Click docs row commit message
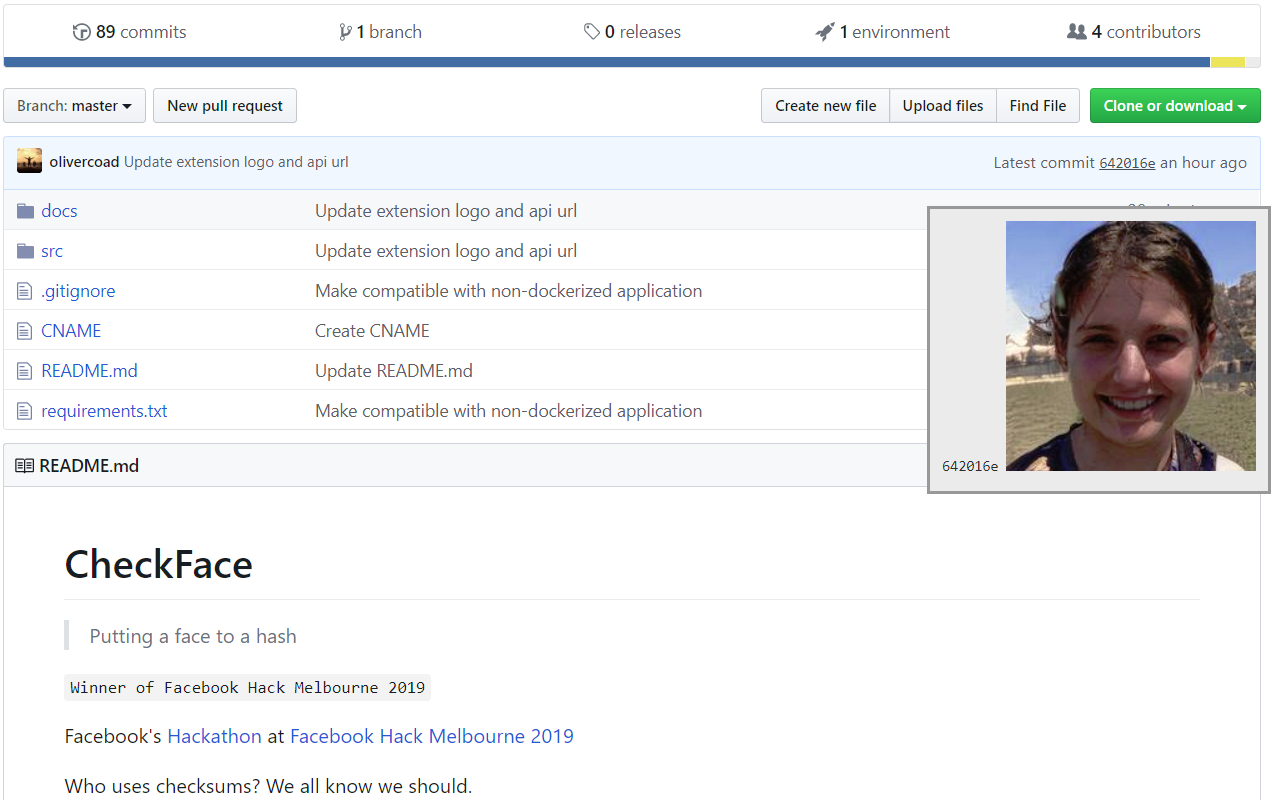 click(446, 211)
